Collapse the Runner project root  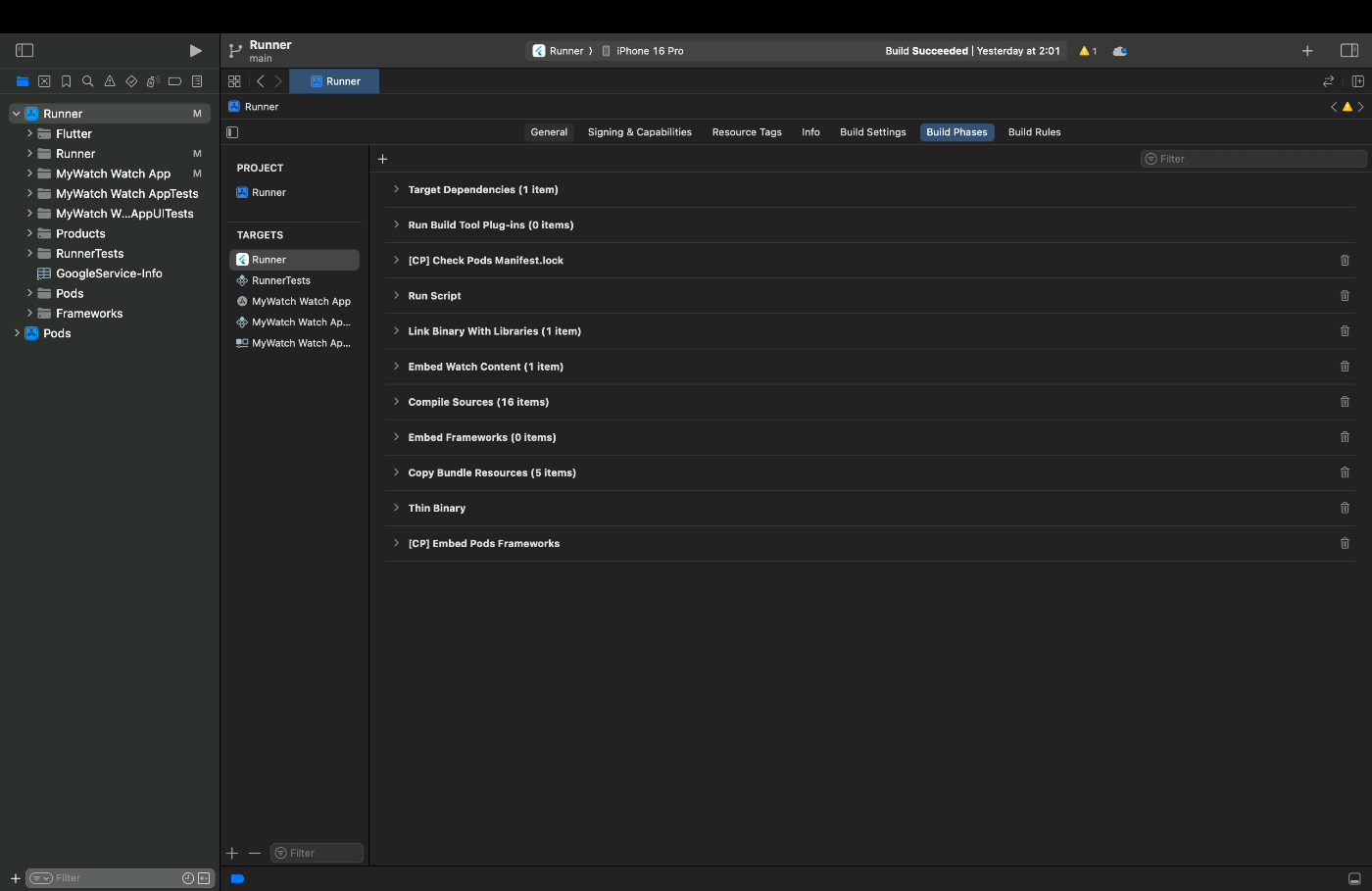[x=16, y=114]
